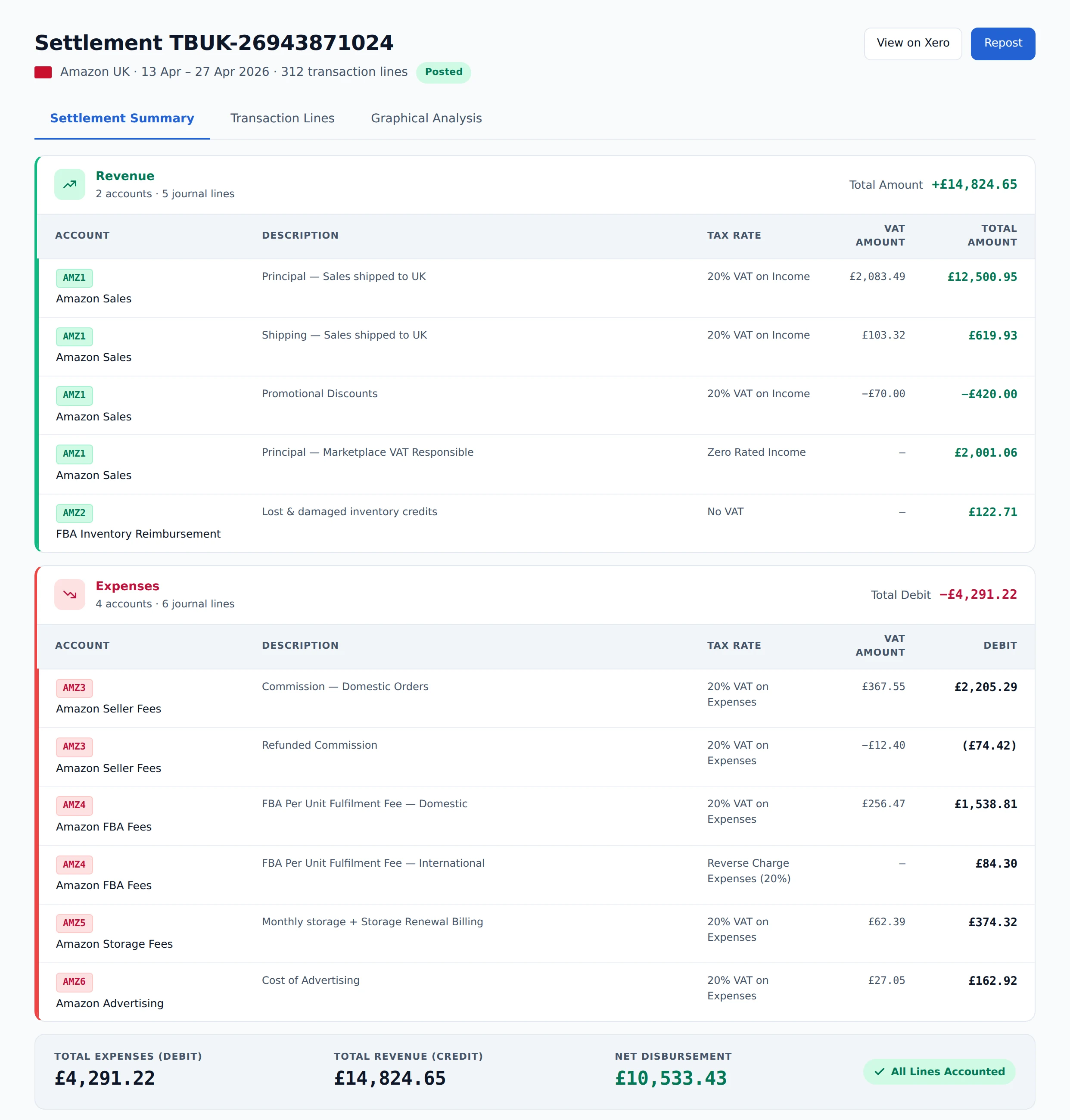Click the Expenses trending-down icon
Image resolution: width=1070 pixels, height=1120 pixels.
coord(70,594)
